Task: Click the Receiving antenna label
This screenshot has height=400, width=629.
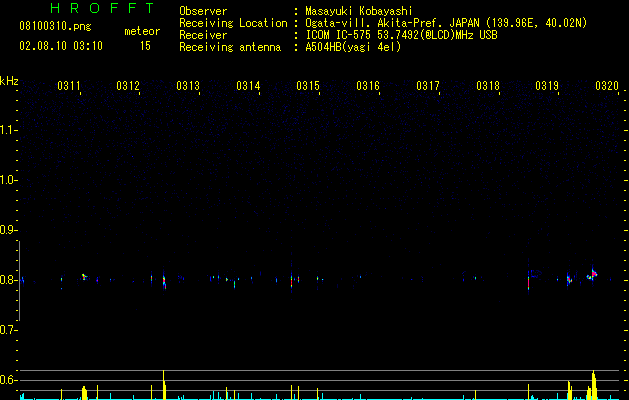Action: (230, 47)
